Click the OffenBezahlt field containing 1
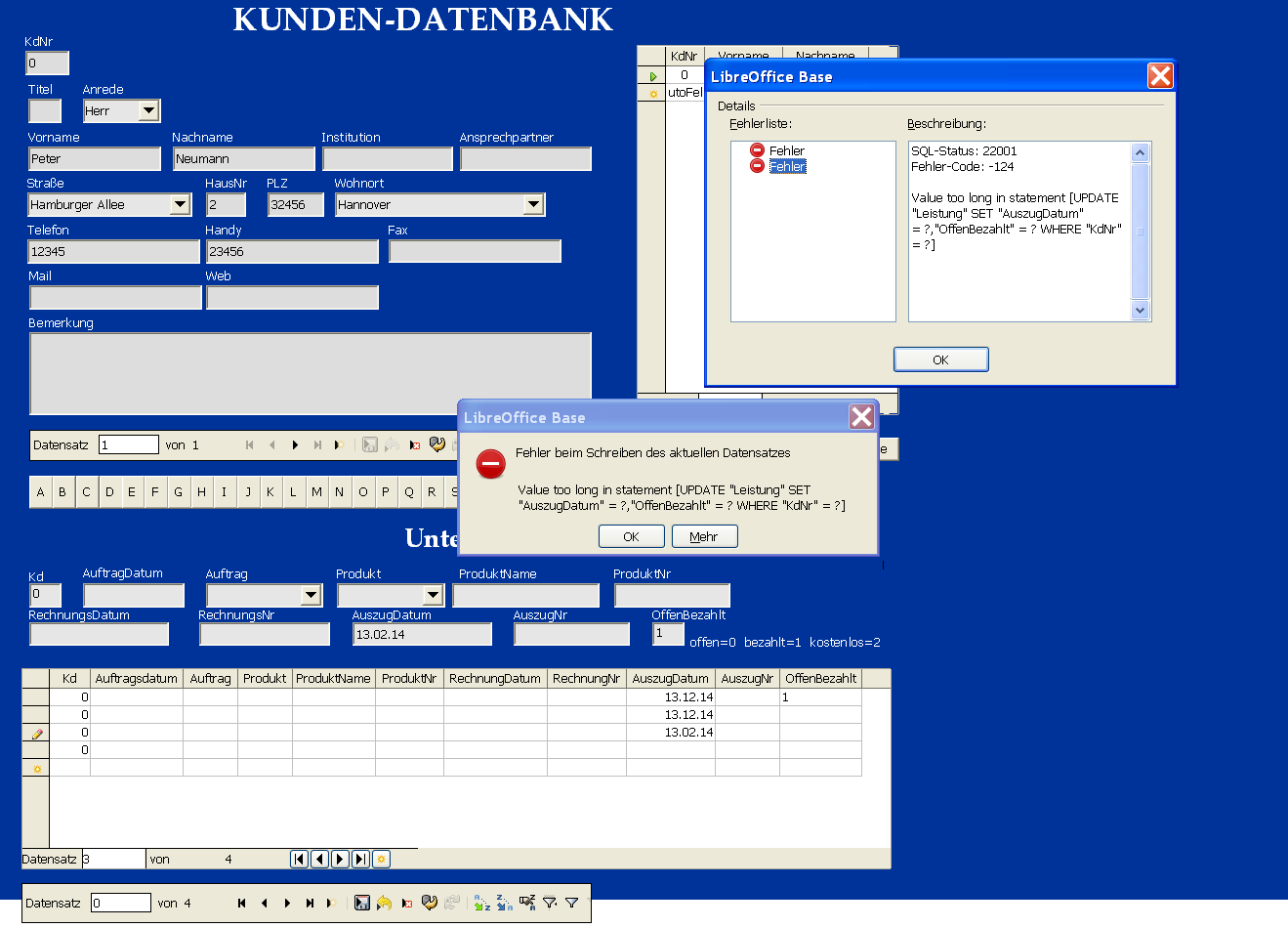1288x928 pixels. coord(668,633)
